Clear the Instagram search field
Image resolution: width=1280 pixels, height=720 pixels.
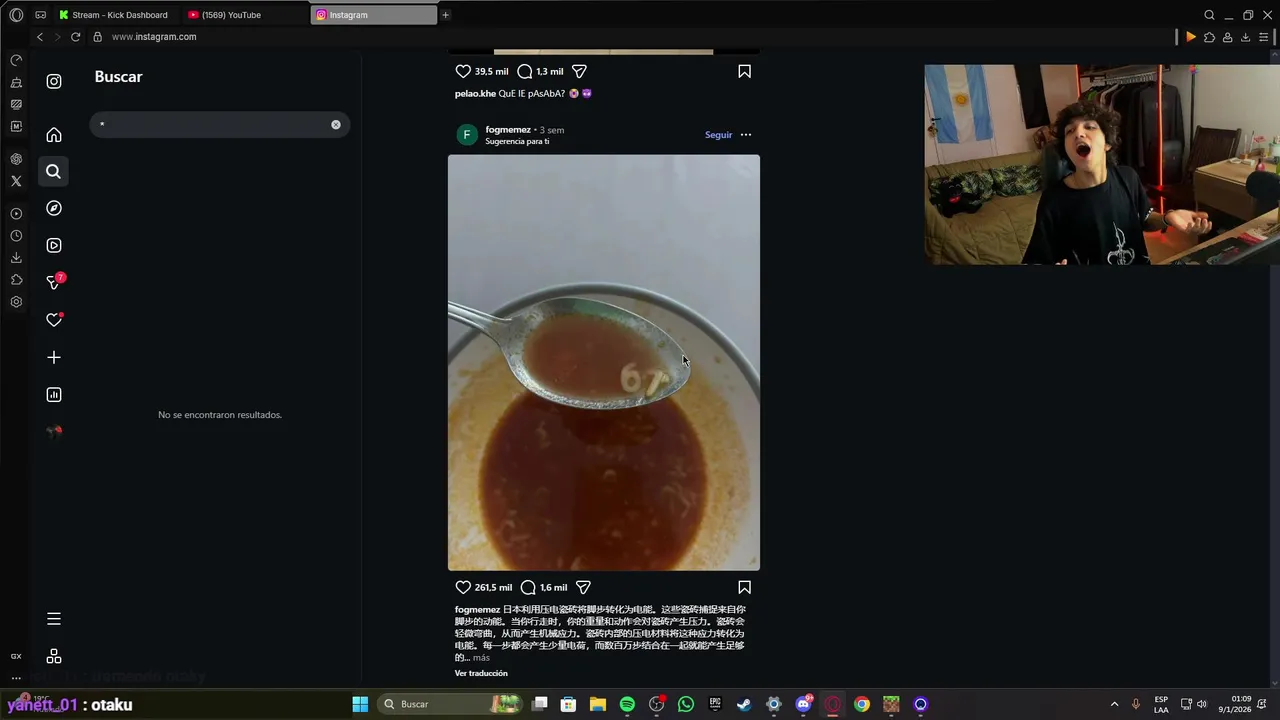tap(336, 125)
